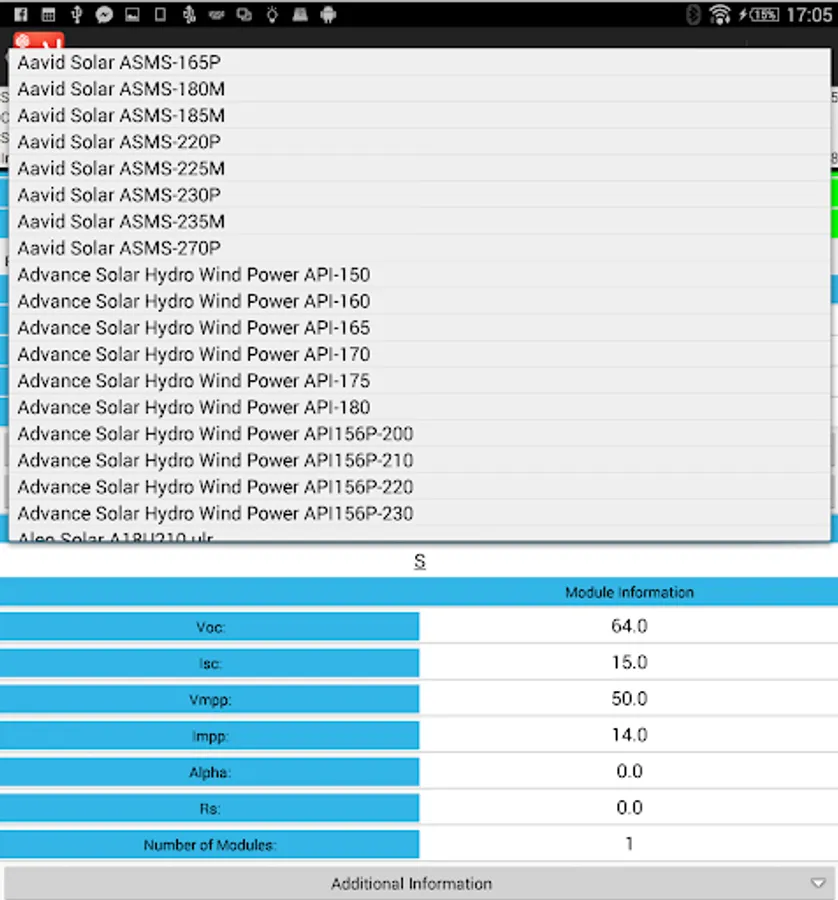
Task: Tap the USB connection status icon
Action: pyautogui.click(x=76, y=14)
